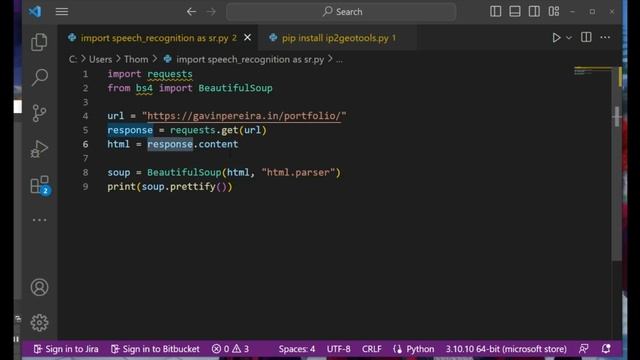Sign in to Jira from status bar
This screenshot has height=360, width=640.
coord(66,349)
